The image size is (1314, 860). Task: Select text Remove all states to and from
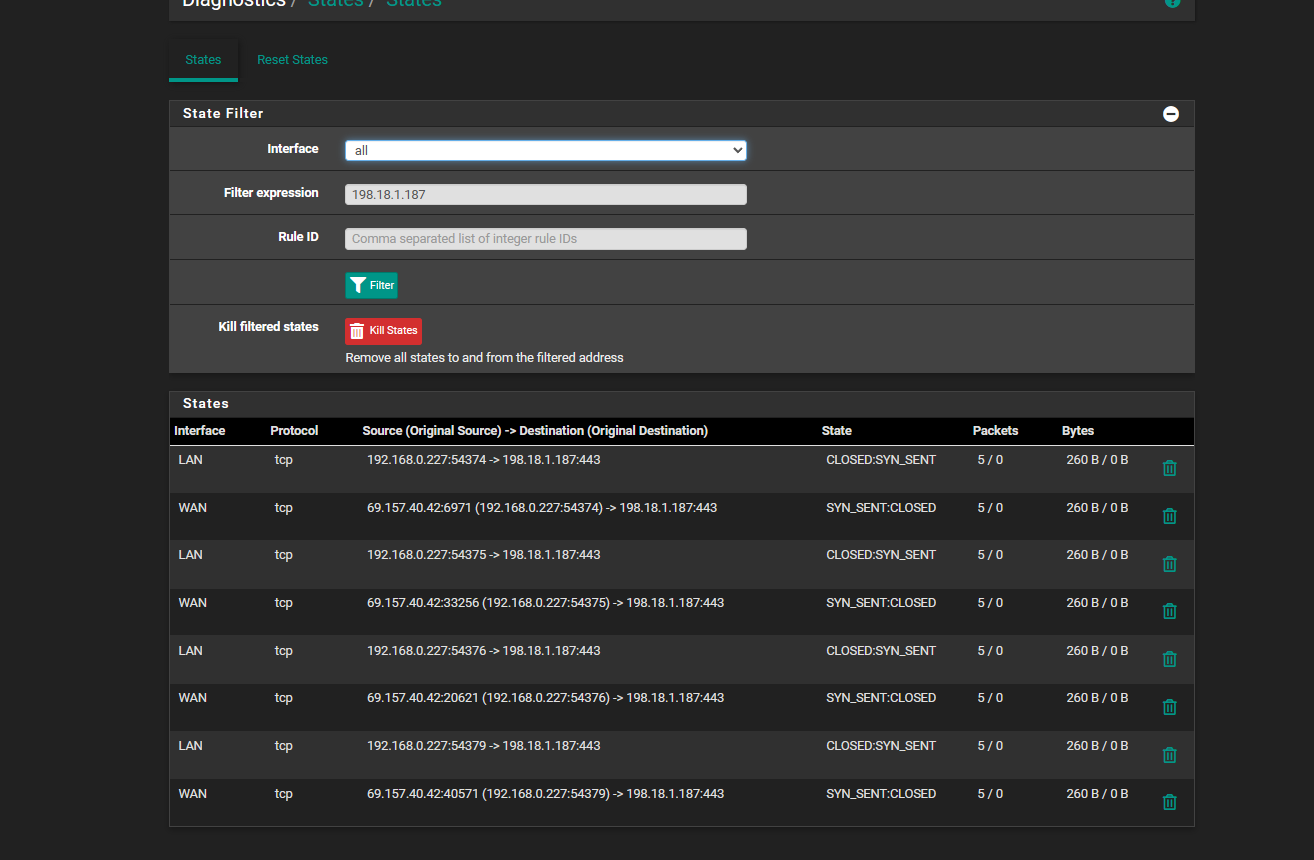(431, 358)
